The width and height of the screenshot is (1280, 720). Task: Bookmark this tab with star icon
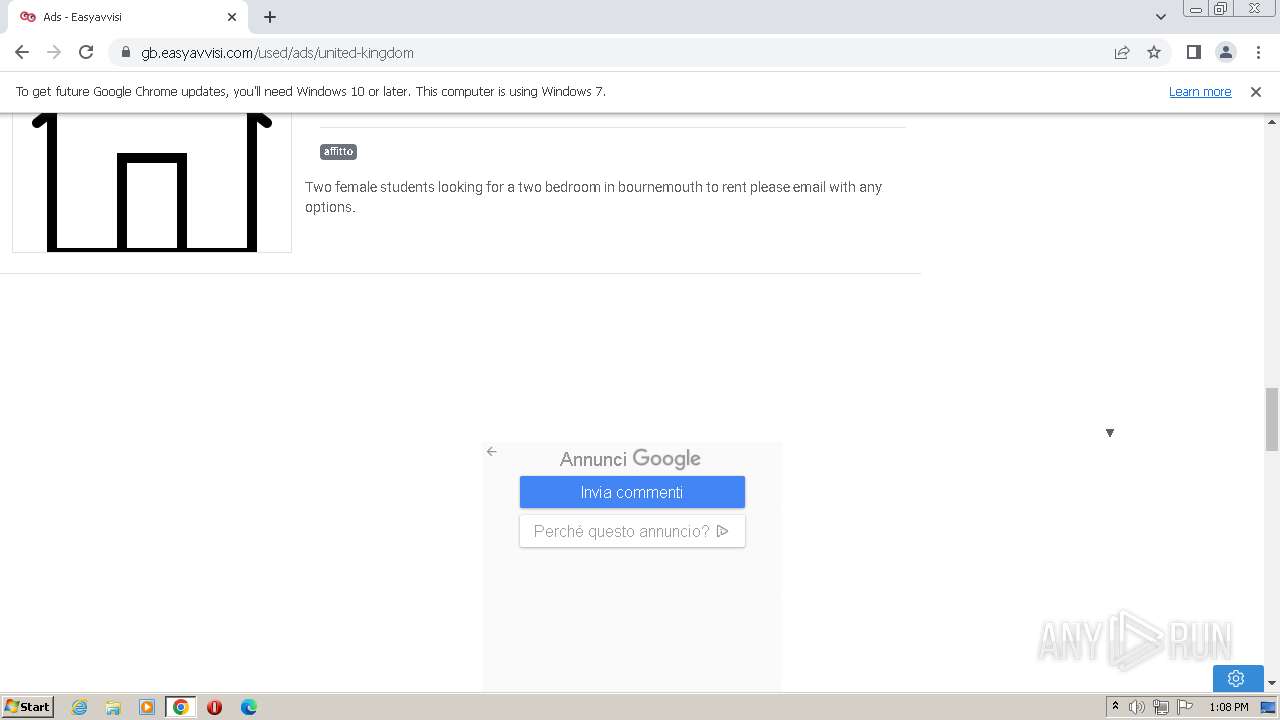[x=1154, y=52]
